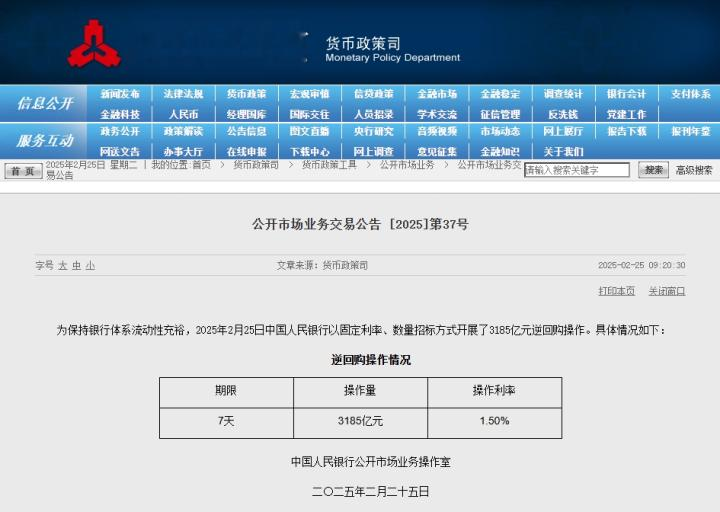The width and height of the screenshot is (720, 512).
Task: Open the 高级搜索 advanced search link
Action: (694, 170)
